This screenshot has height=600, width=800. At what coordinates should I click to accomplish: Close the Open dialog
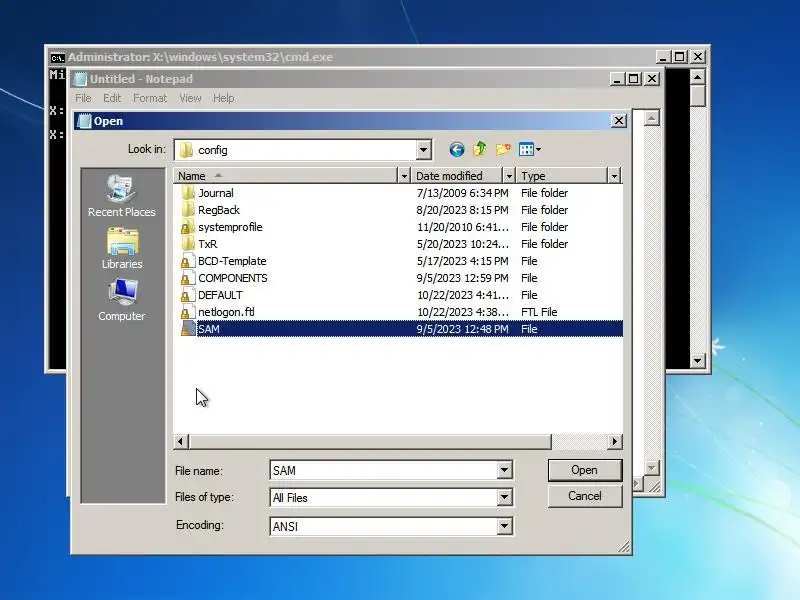click(618, 121)
